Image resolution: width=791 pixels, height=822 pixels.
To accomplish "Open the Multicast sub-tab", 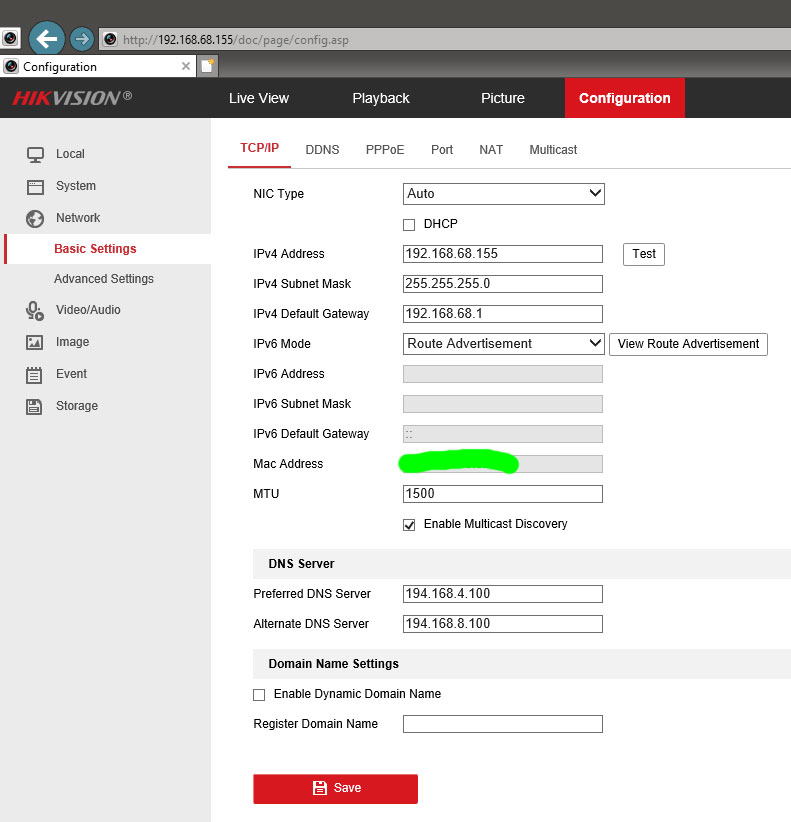I will 553,150.
